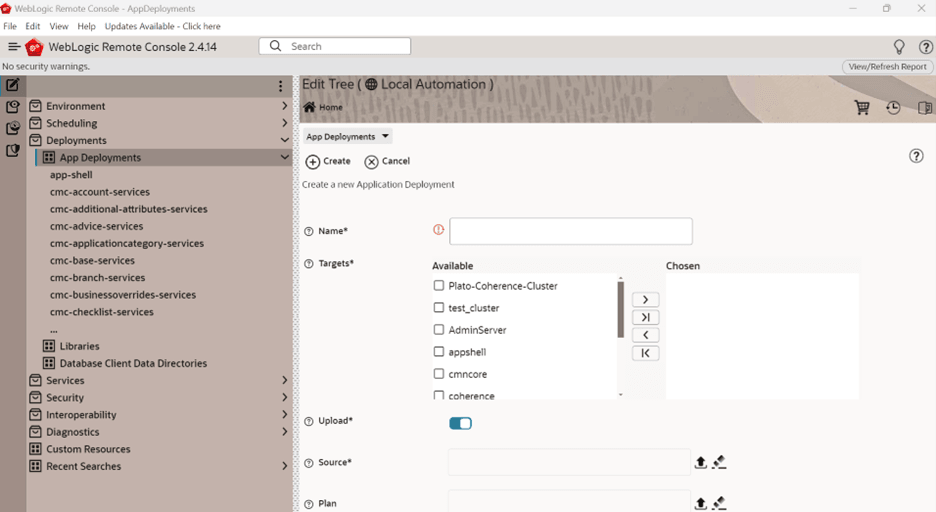Expand the Environment tree node
The image size is (936, 512).
(285, 106)
